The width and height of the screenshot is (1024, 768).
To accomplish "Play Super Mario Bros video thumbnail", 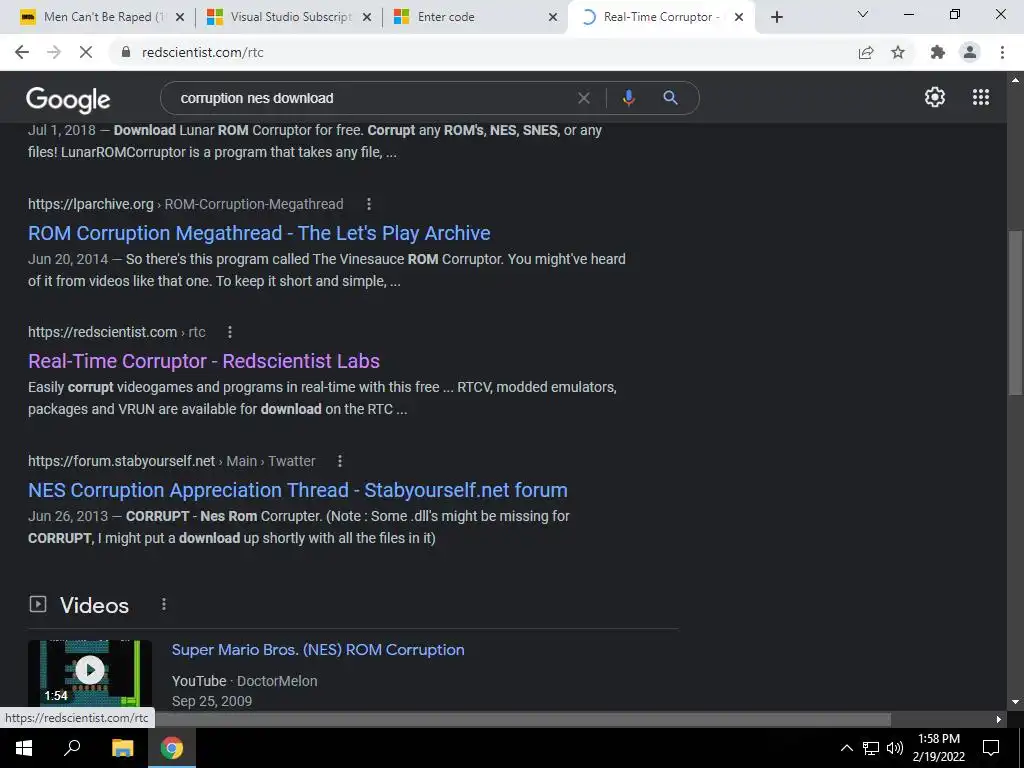I will tap(90, 673).
